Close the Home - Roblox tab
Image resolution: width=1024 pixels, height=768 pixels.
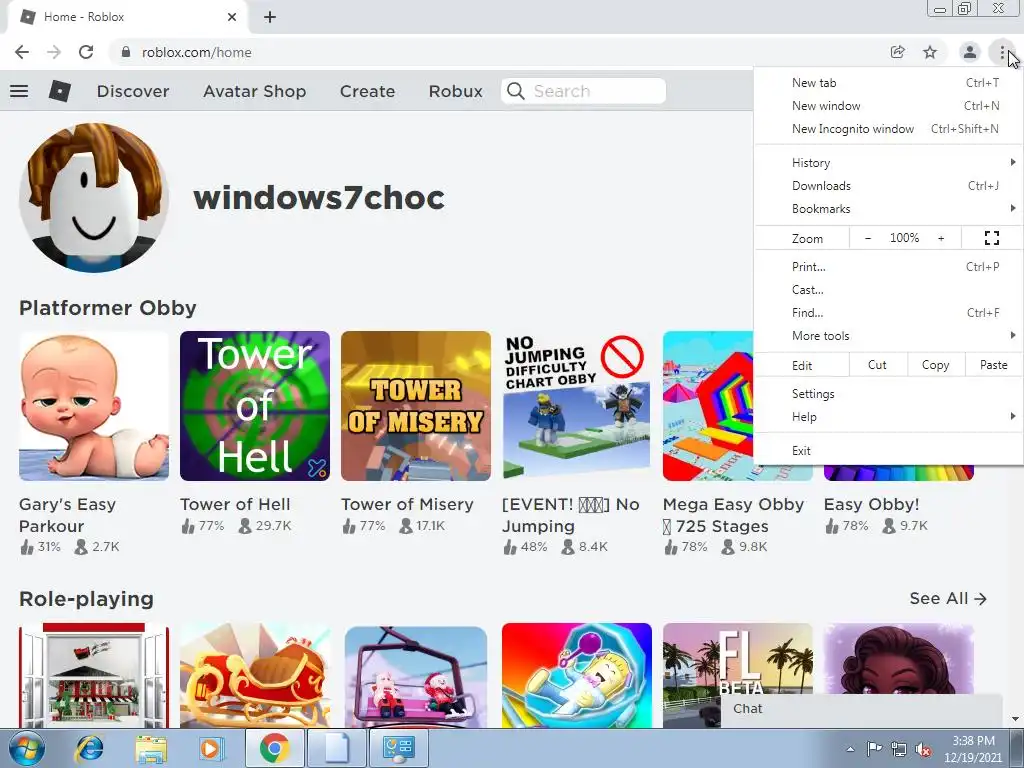click(x=232, y=17)
